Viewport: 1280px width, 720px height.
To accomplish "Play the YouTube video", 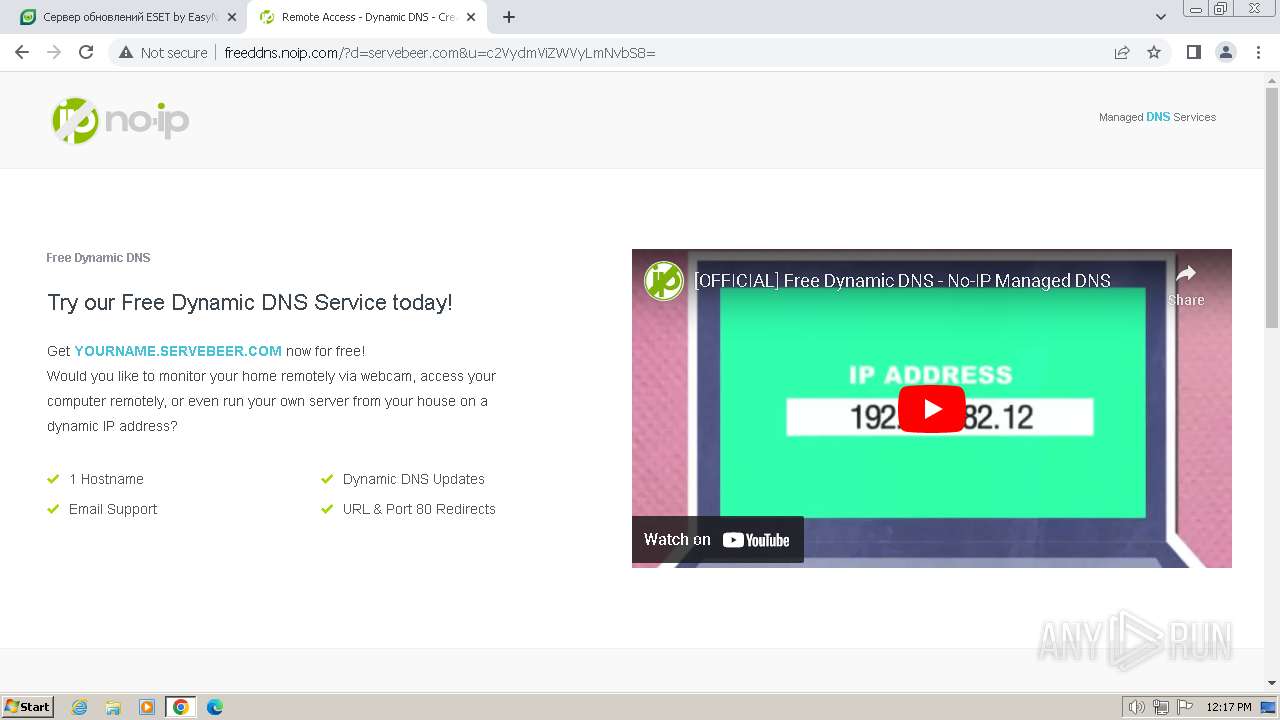I will tap(931, 409).
